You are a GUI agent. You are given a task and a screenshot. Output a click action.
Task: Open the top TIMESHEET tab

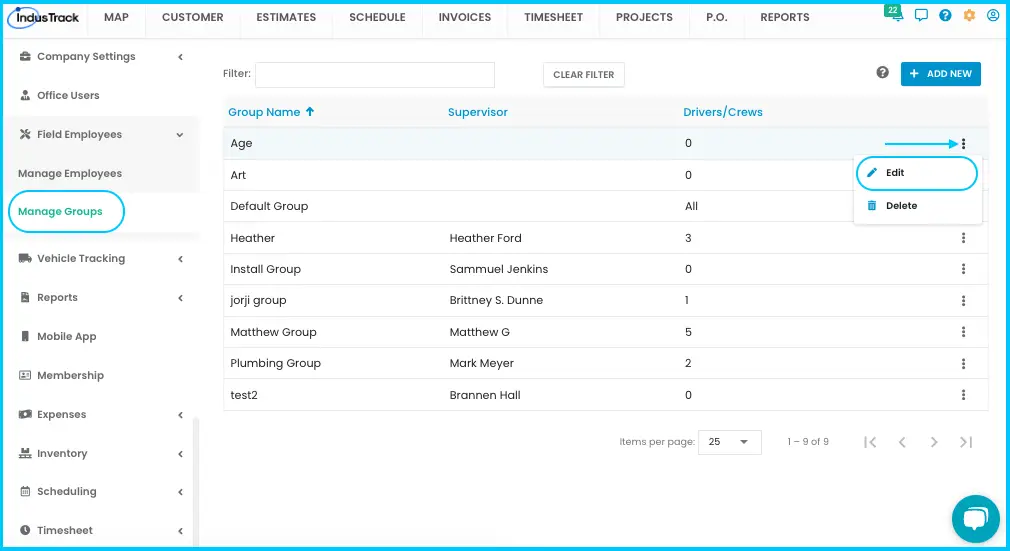point(553,17)
